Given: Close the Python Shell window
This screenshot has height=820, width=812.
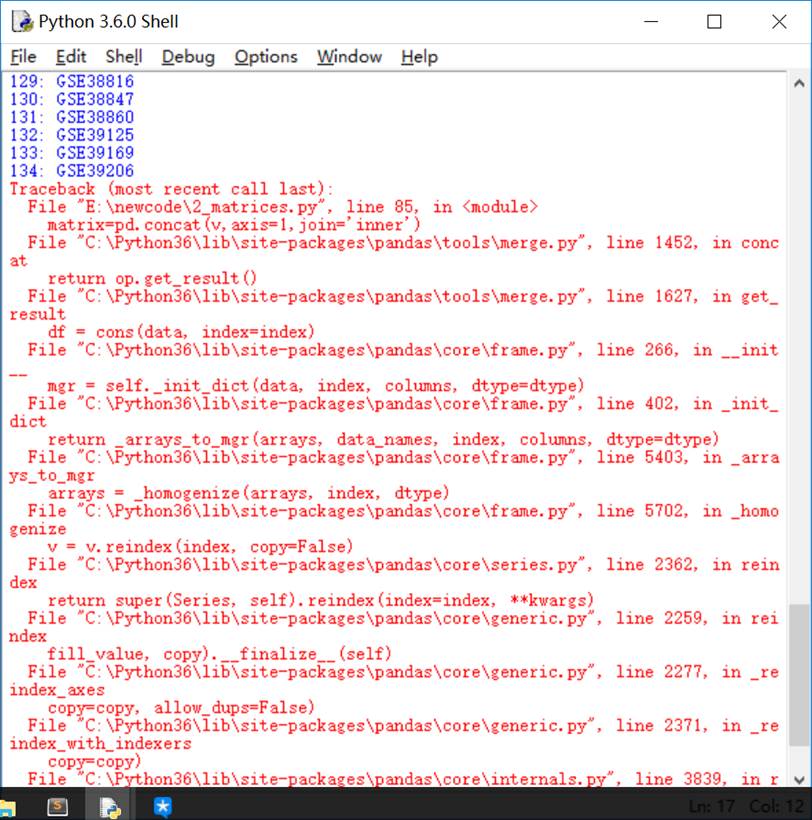Looking at the screenshot, I should (779, 21).
